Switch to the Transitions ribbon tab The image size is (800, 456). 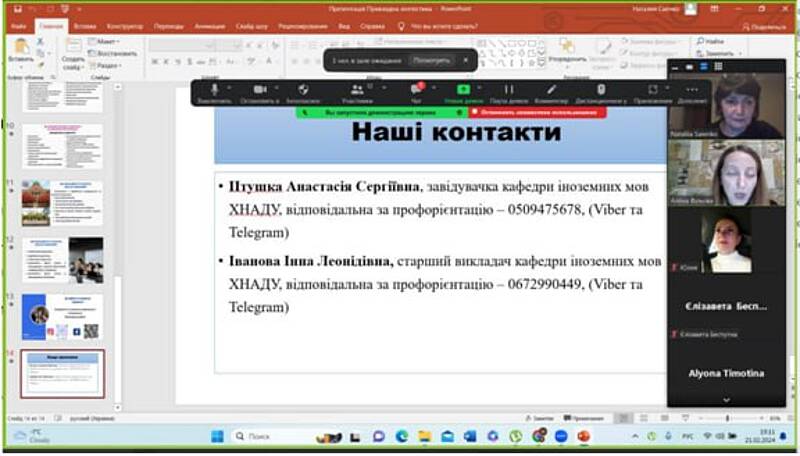pos(169,26)
